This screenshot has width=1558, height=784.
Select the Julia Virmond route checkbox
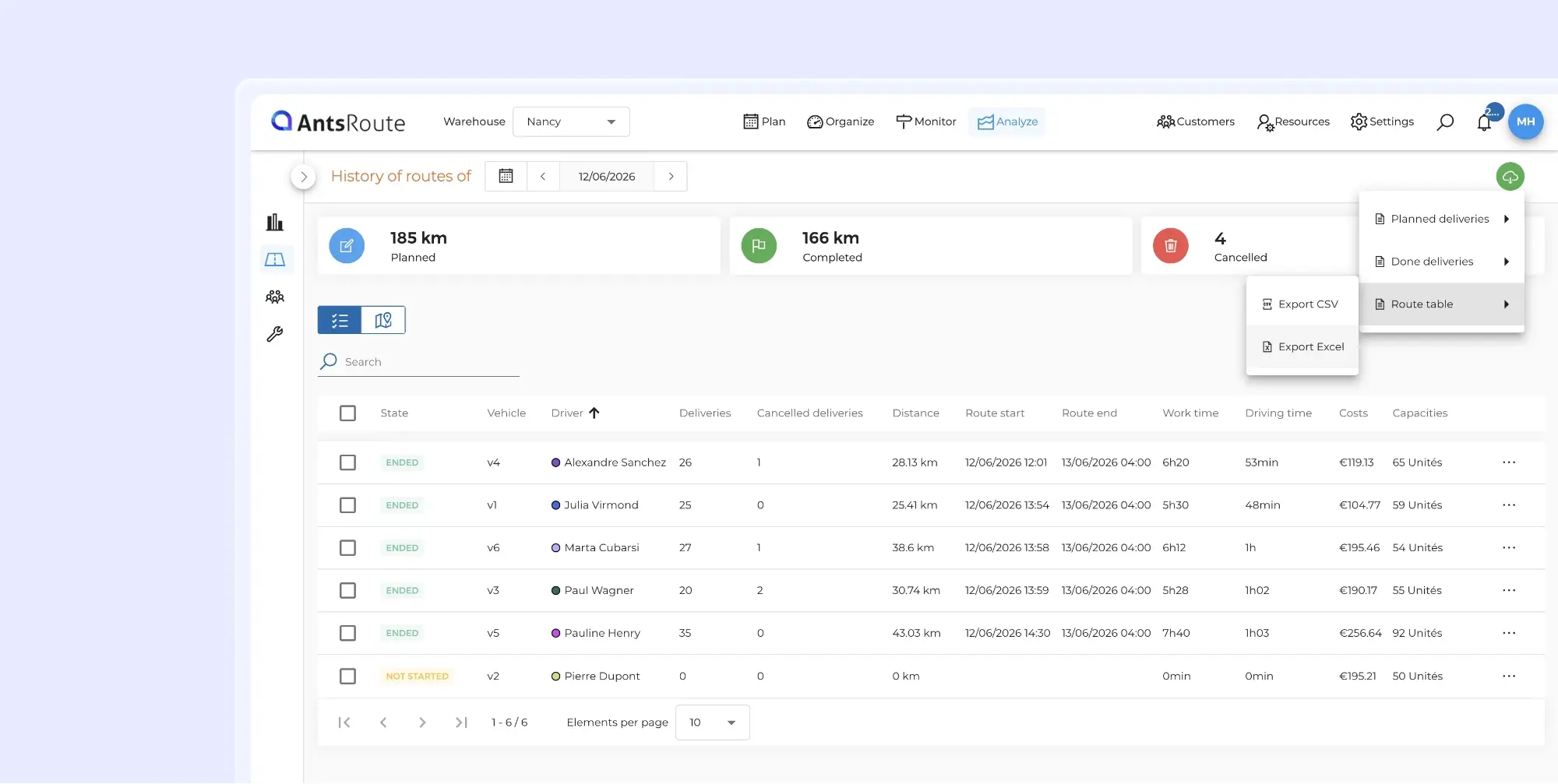(347, 505)
